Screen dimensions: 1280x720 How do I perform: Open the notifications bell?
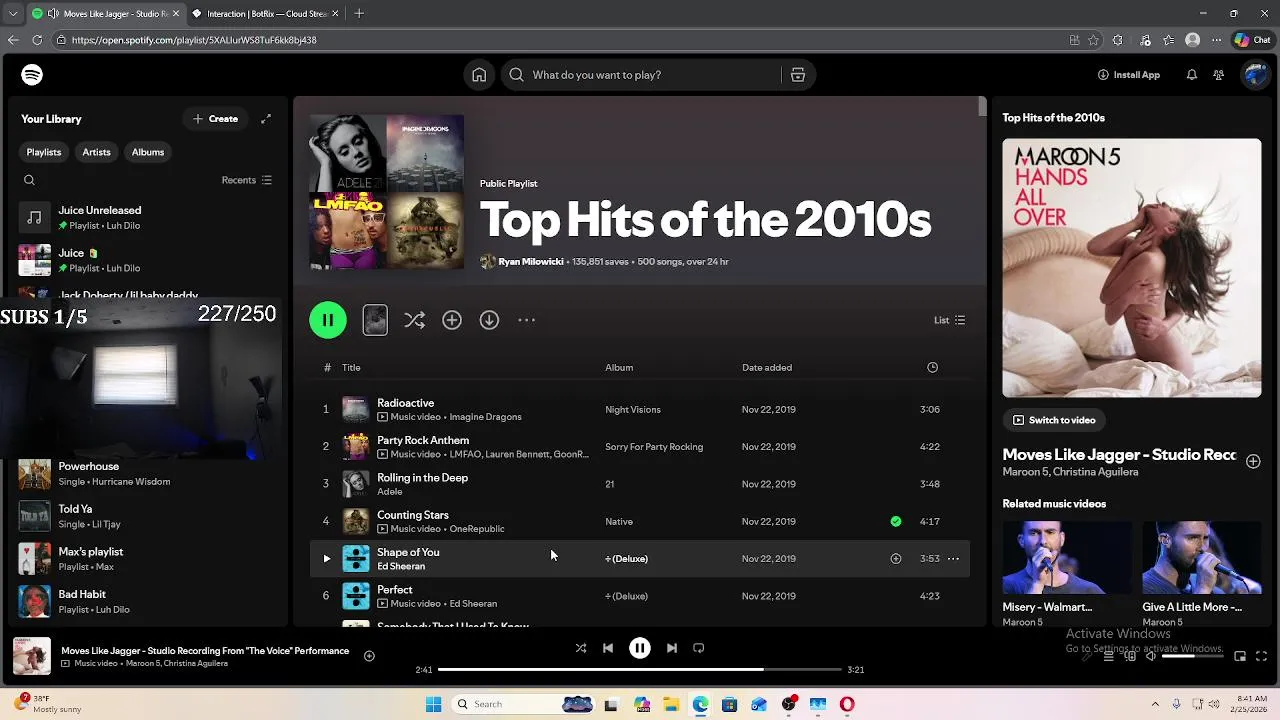[1191, 75]
